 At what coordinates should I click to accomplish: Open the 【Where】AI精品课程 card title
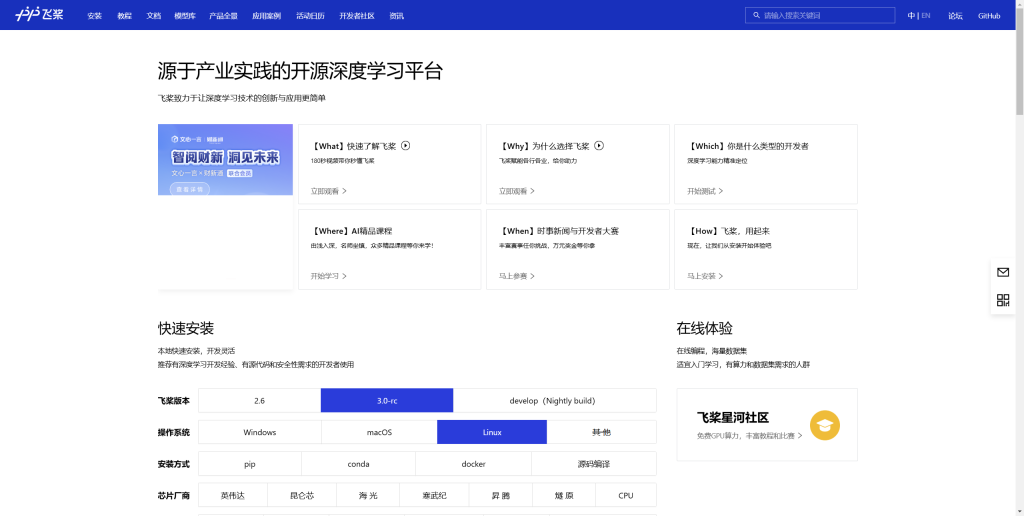point(351,231)
